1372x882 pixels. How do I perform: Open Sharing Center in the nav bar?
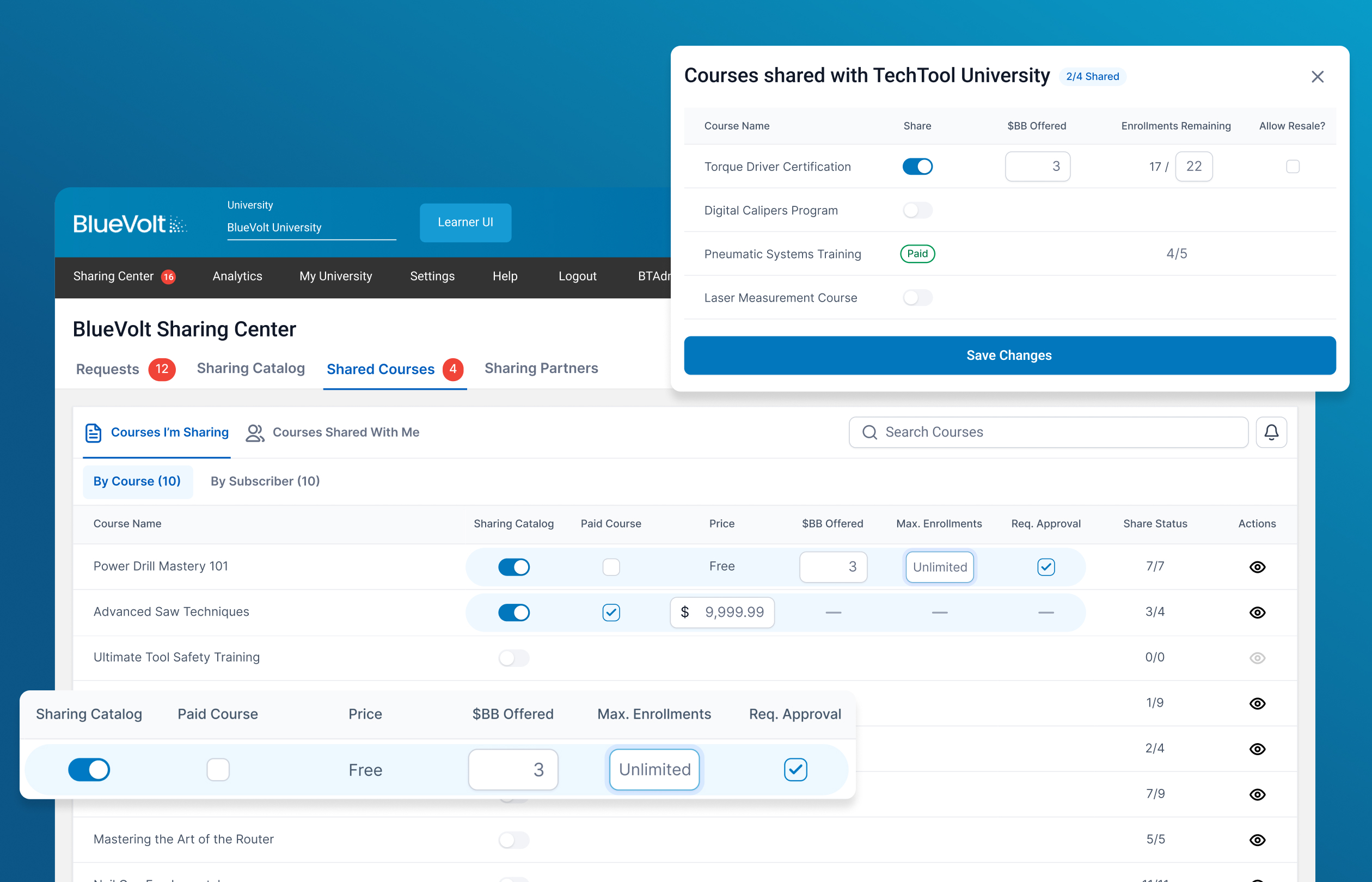(113, 277)
